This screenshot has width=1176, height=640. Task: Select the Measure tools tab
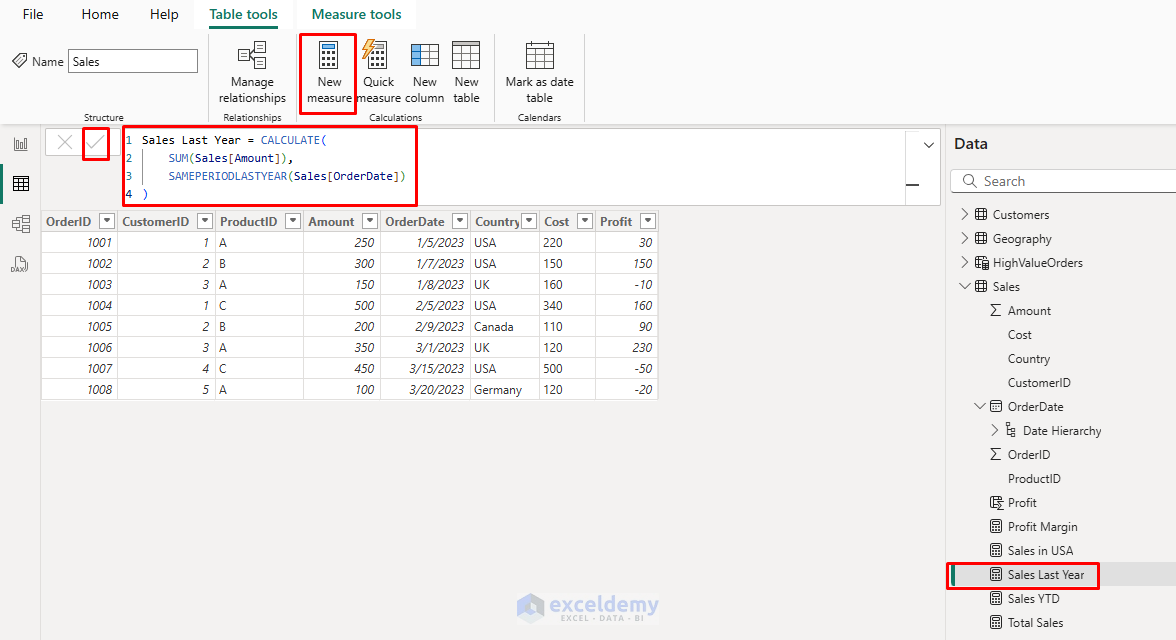[x=356, y=14]
